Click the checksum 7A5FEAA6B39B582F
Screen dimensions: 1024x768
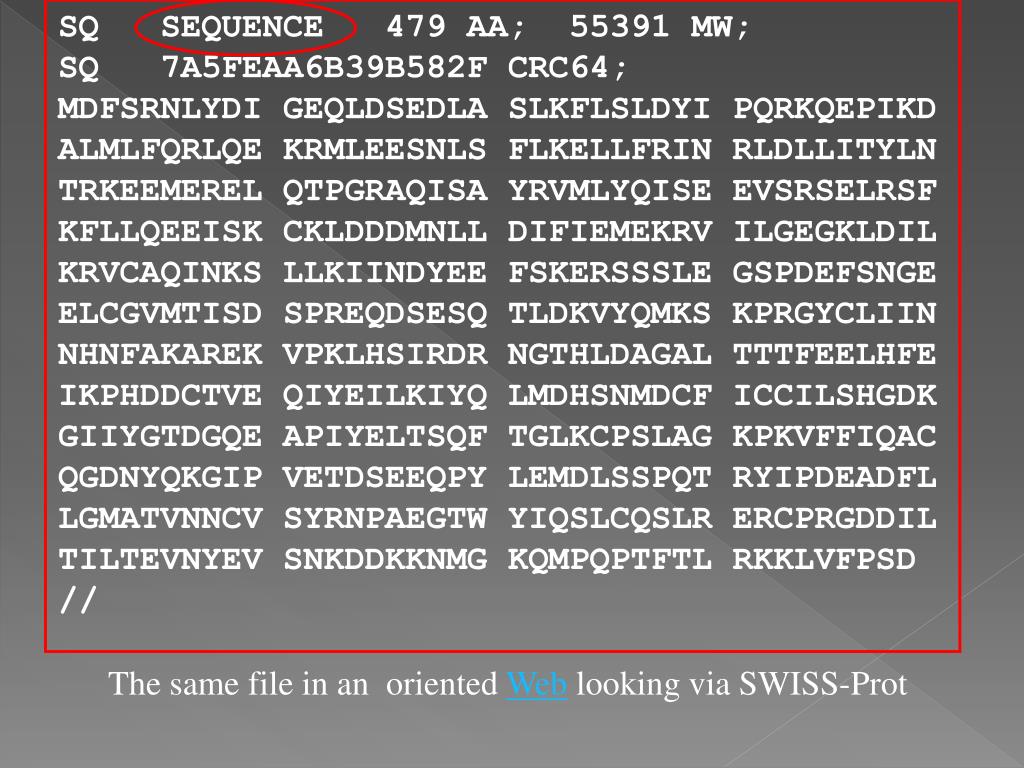[325, 67]
